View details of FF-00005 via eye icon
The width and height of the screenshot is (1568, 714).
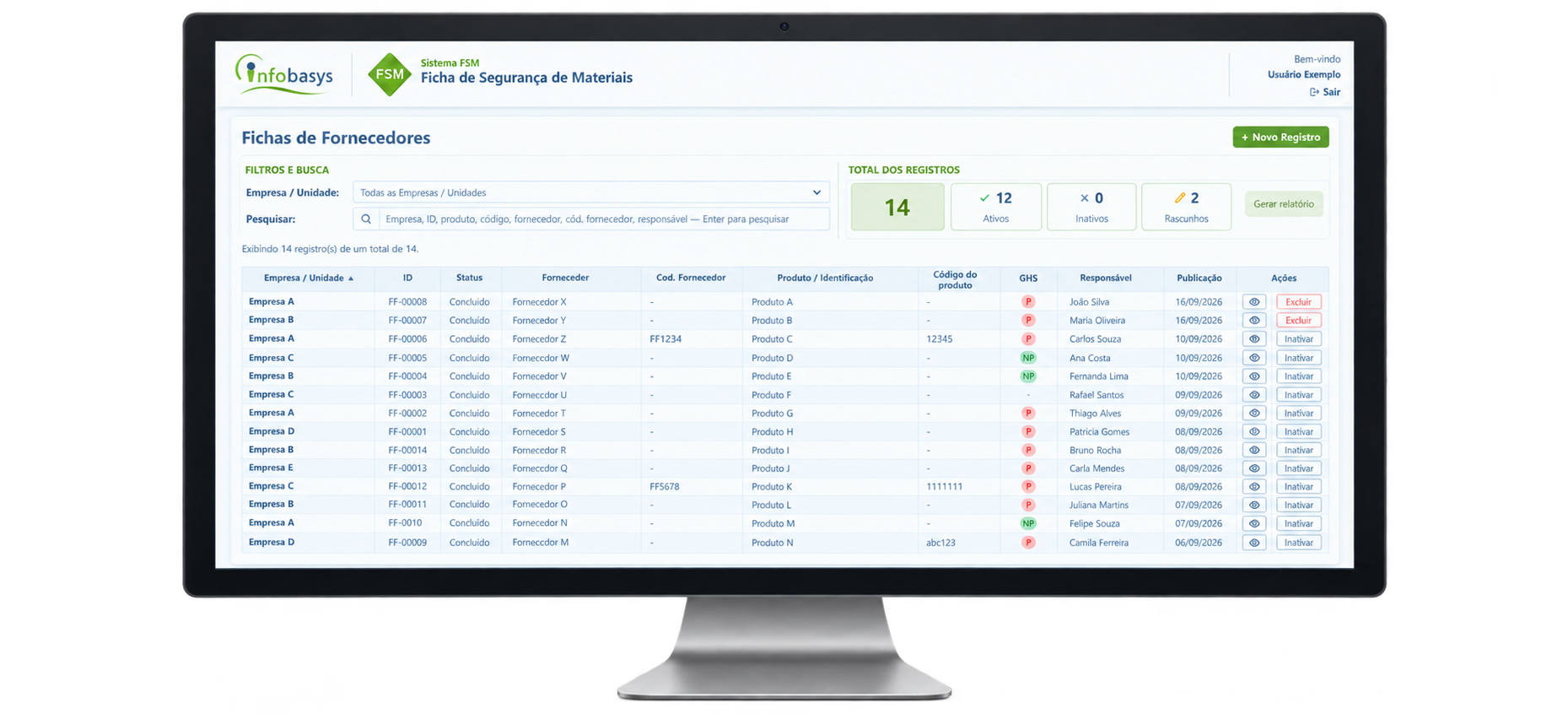(1254, 358)
